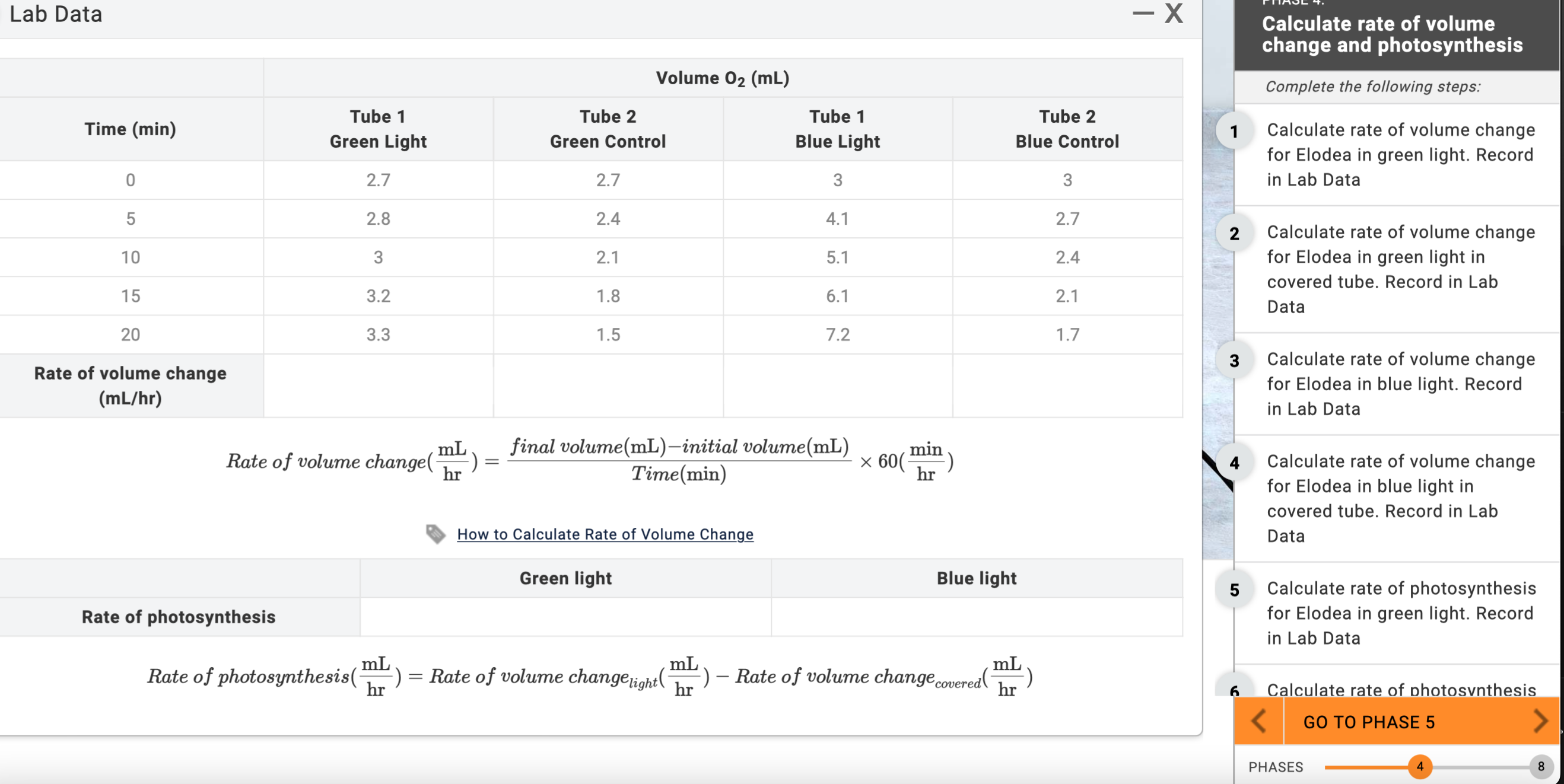Viewport: 1564px width, 784px height.
Task: Select rate of volume change cell for Green Light
Action: [x=379, y=385]
